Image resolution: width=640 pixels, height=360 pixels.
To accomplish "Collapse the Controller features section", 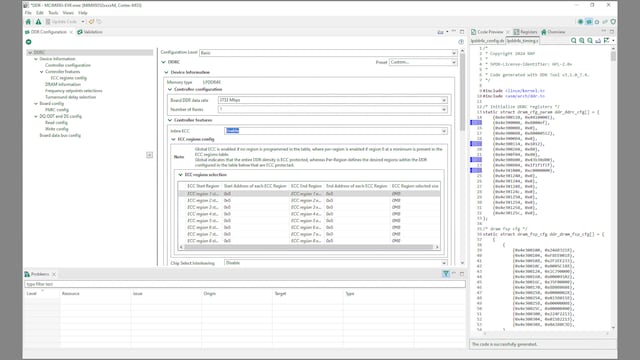I will pos(170,120).
